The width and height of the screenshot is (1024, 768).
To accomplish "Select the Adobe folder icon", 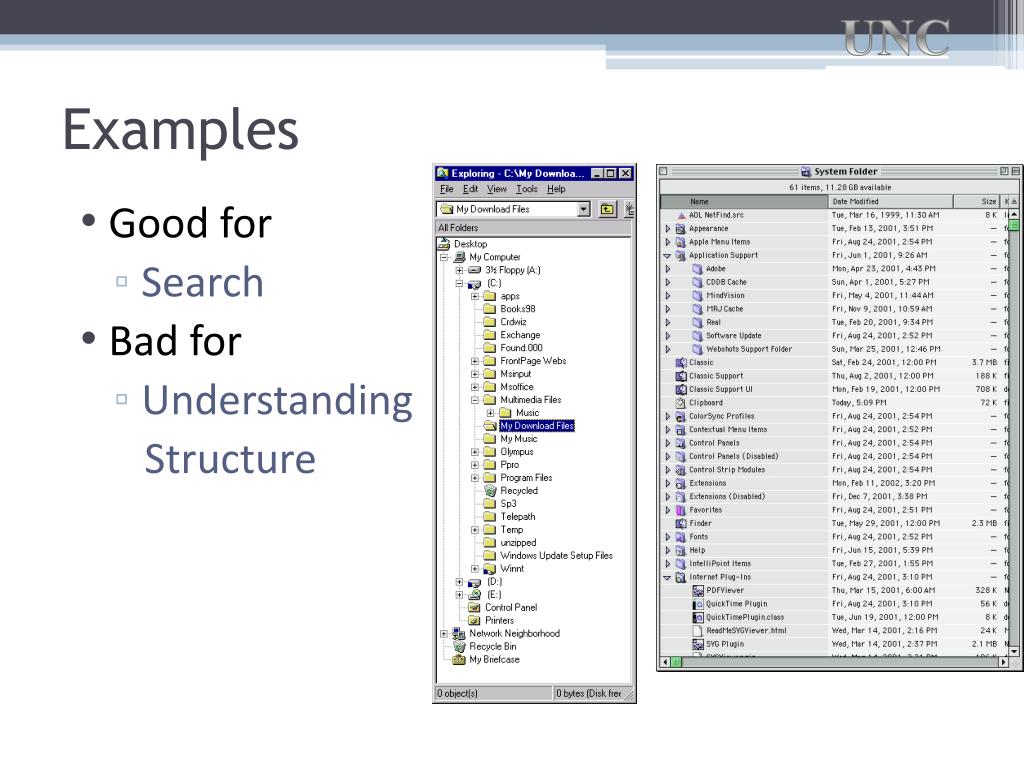I will [697, 268].
